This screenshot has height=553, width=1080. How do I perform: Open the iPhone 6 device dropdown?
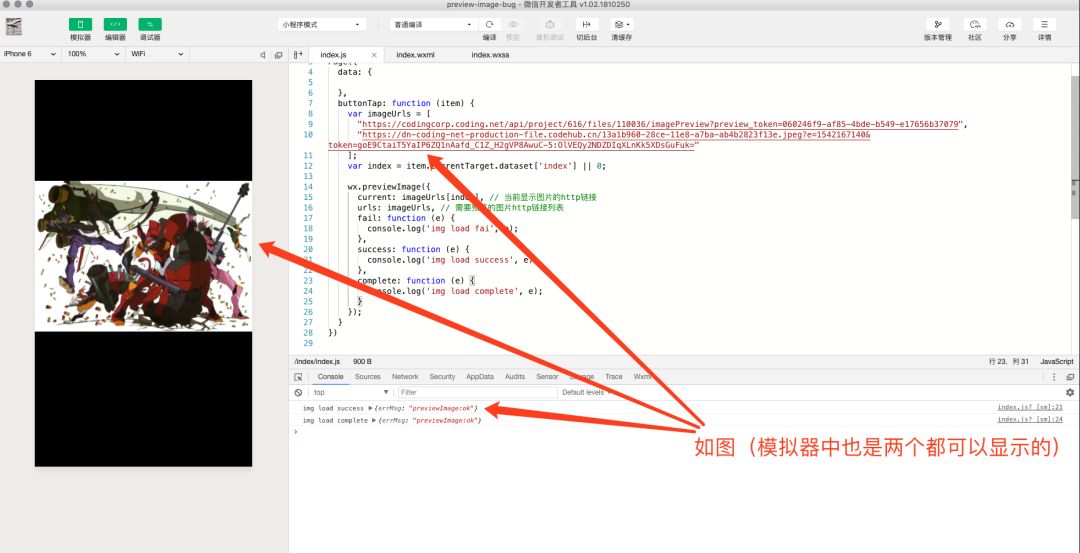click(30, 54)
